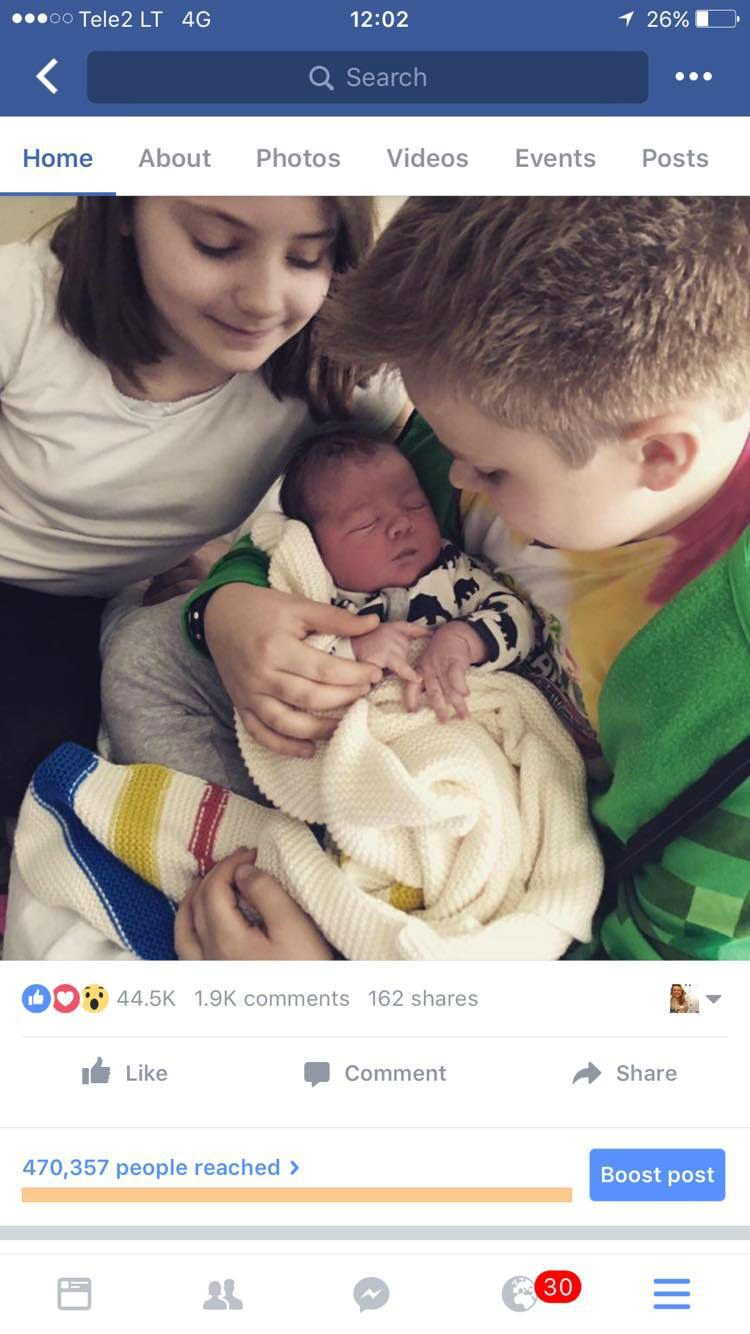750x1334 pixels.
Task: Expand the profile selector dropdown arrow
Action: pyautogui.click(x=713, y=998)
